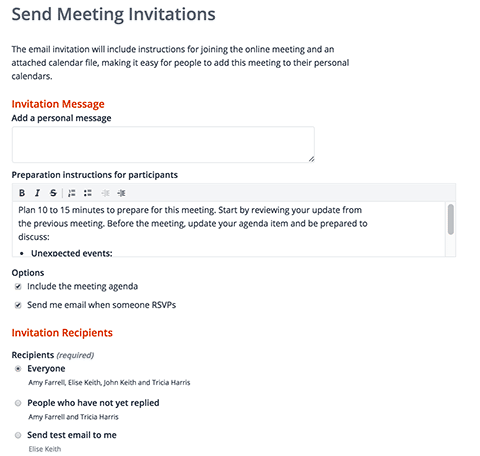Click Include the meeting agenda label
This screenshot has height=456, width=480.
pyautogui.click(x=82, y=287)
